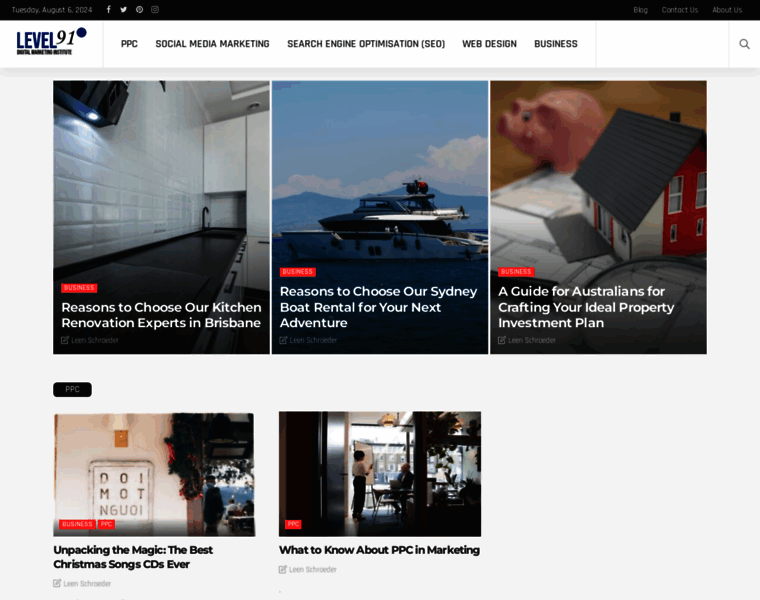This screenshot has height=600, width=760.
Task: Open Social Media Marketing menu item
Action: [212, 44]
